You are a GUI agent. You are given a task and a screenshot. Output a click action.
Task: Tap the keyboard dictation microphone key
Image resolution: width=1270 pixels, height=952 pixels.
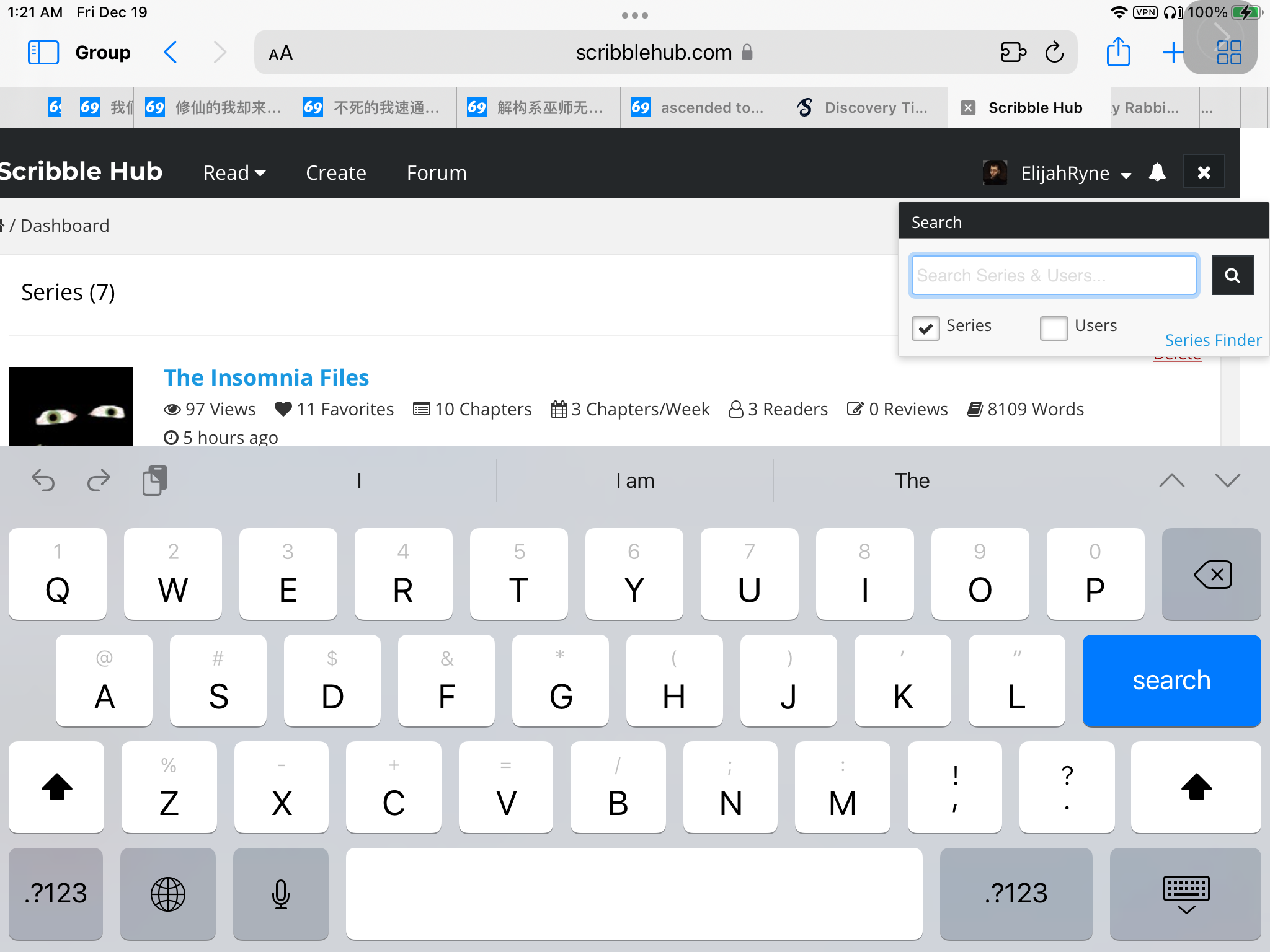tap(280, 894)
